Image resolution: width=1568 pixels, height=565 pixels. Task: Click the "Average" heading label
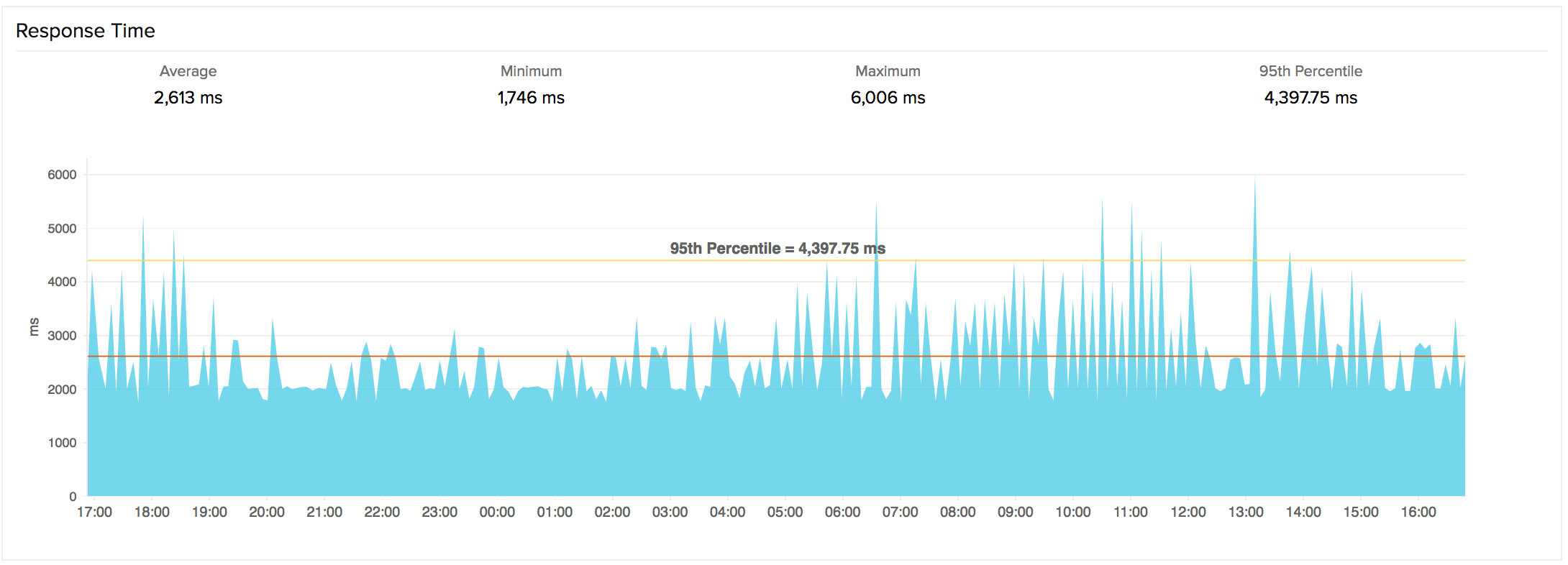[x=188, y=71]
